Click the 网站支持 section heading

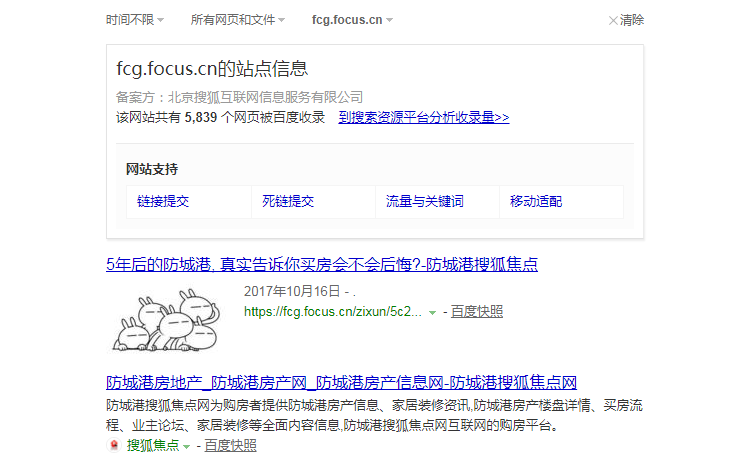point(152,169)
